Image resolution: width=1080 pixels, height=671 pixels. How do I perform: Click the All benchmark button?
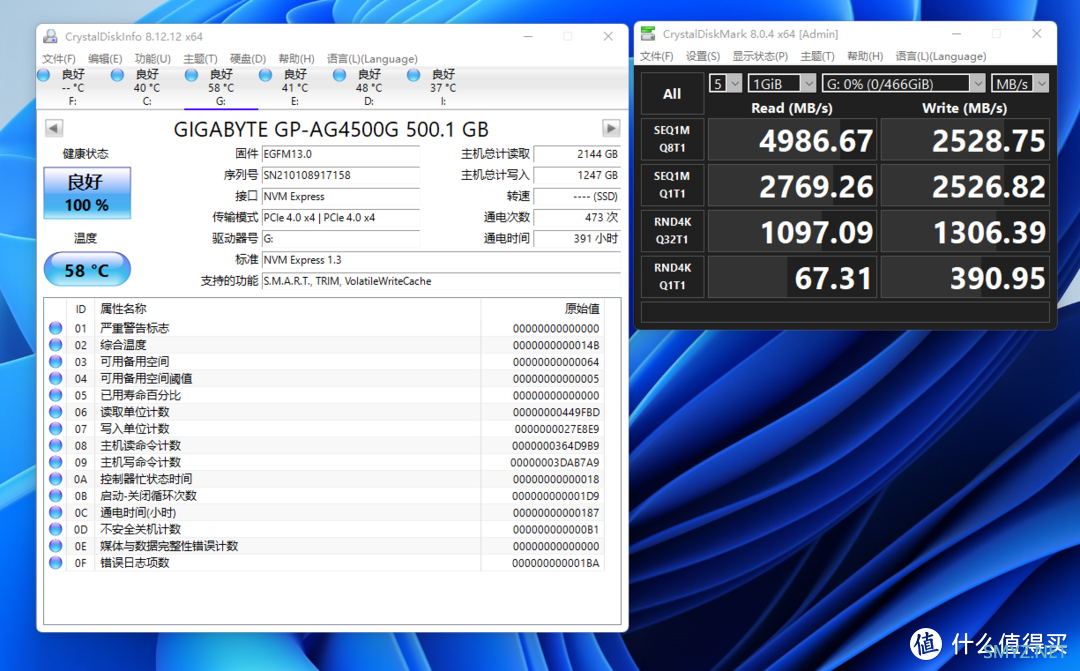(x=672, y=94)
